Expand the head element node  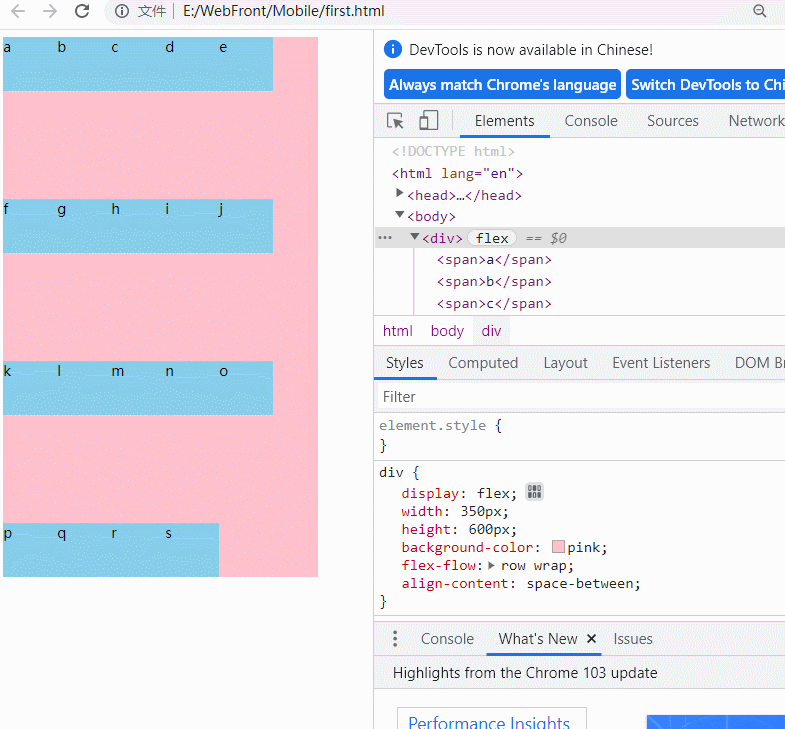pos(400,193)
